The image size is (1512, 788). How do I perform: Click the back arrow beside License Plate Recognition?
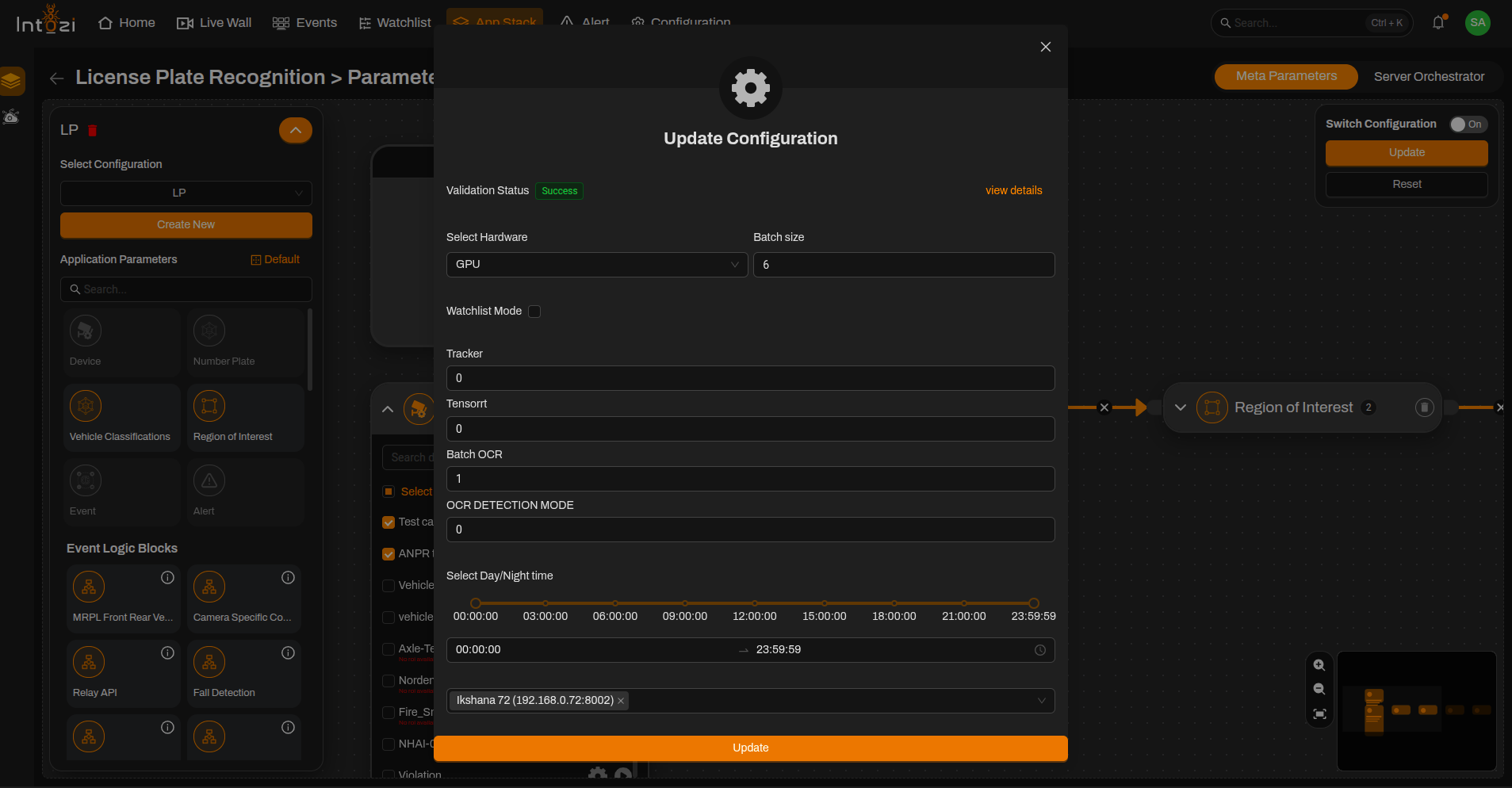(x=56, y=78)
